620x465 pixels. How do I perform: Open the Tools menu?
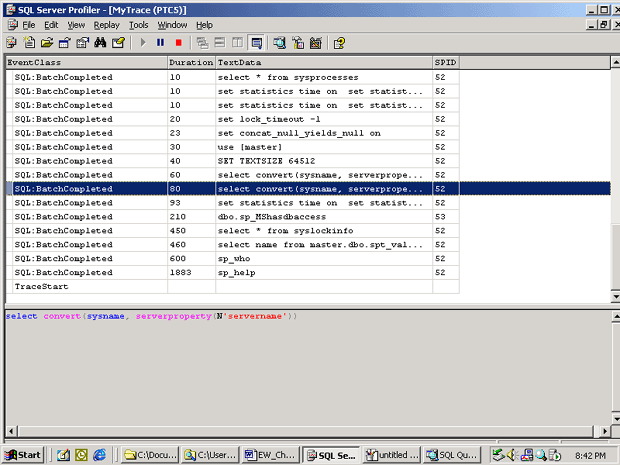[x=138, y=24]
